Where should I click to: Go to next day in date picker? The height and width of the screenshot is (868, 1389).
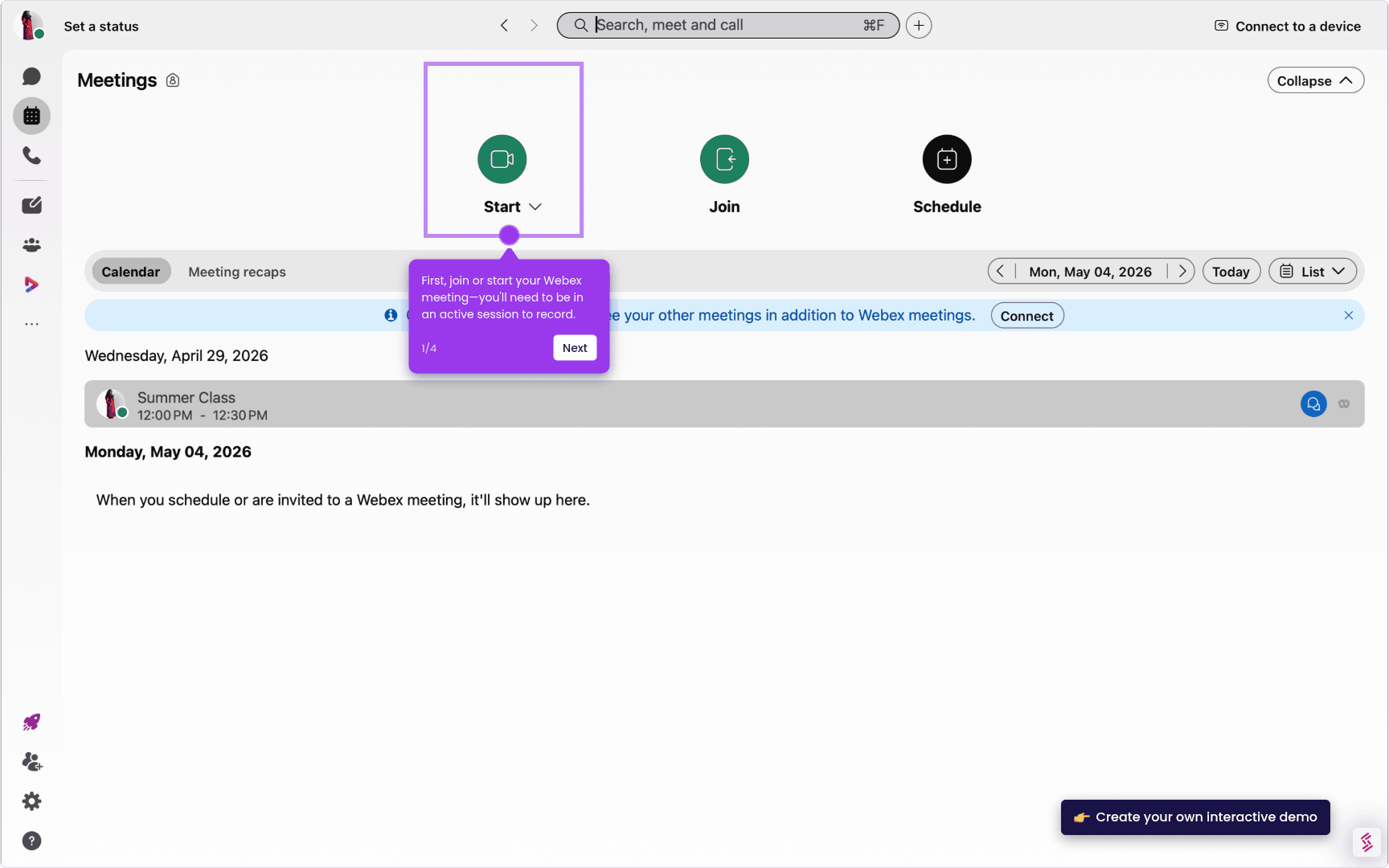coord(1182,272)
